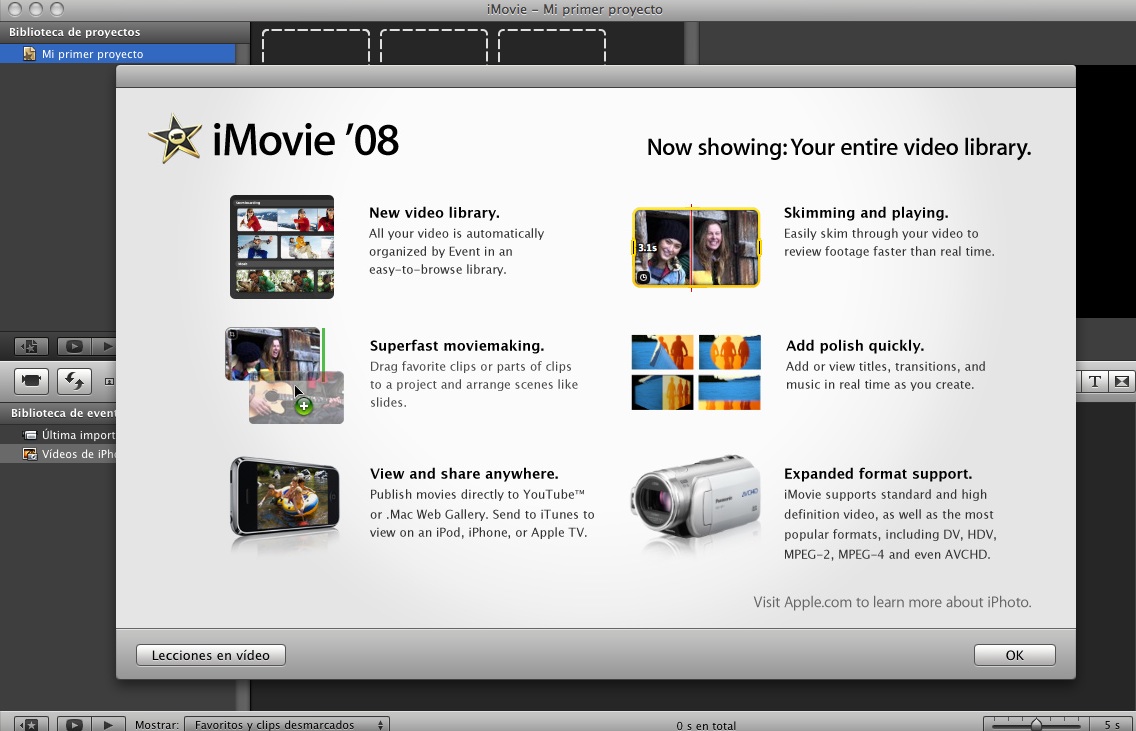The width and height of the screenshot is (1136, 731).
Task: Click the iPhone image showing rafting video
Action: (x=285, y=497)
